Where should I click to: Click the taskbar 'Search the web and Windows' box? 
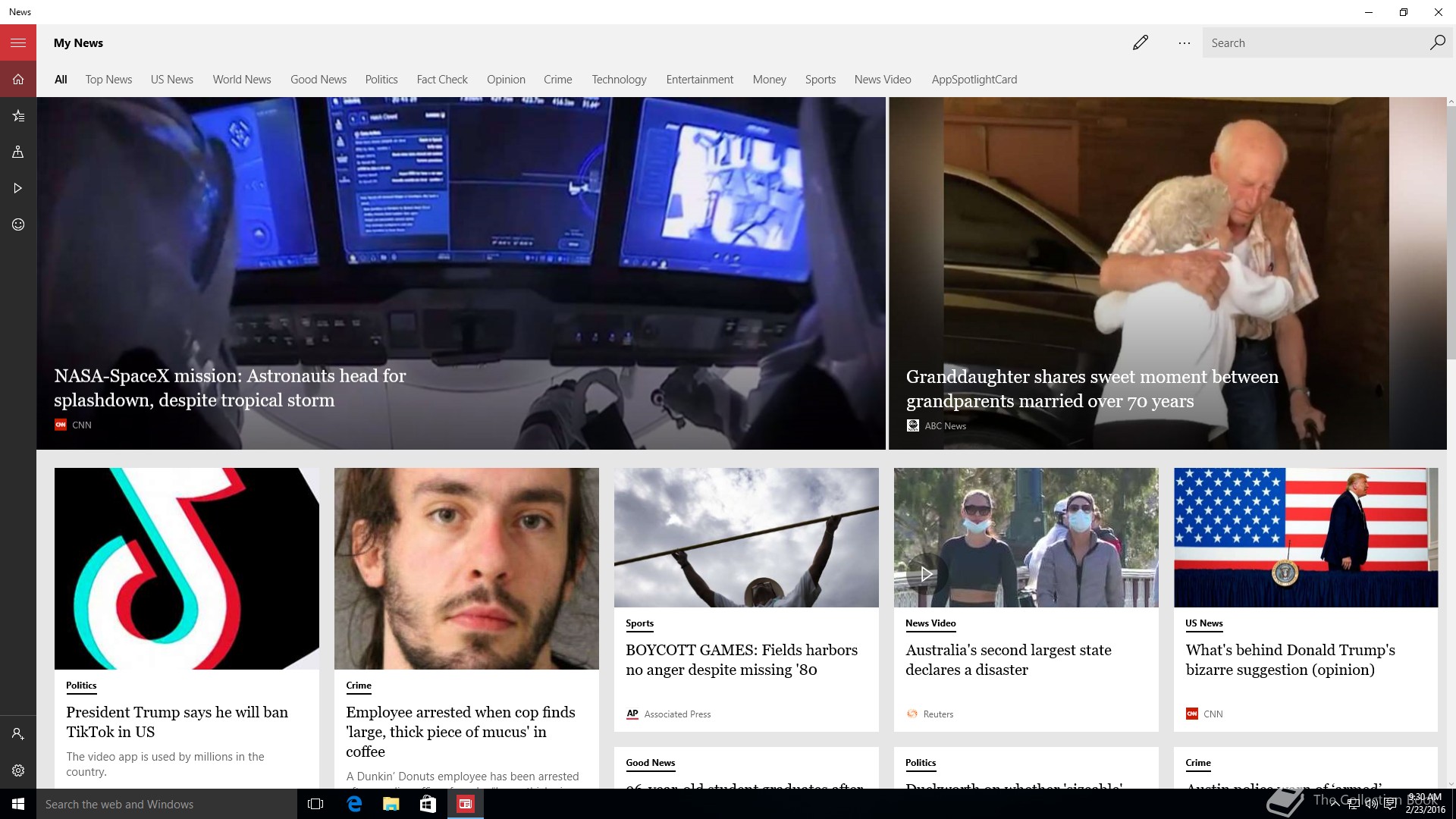[x=167, y=804]
